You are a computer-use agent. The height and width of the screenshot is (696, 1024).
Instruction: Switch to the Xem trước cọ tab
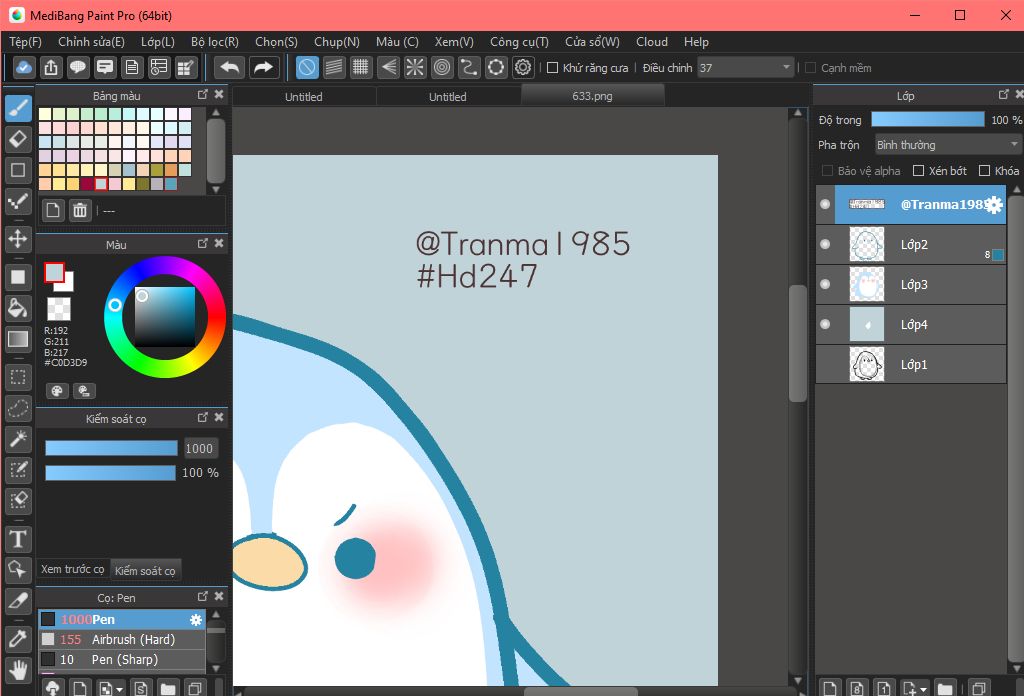[72, 569]
